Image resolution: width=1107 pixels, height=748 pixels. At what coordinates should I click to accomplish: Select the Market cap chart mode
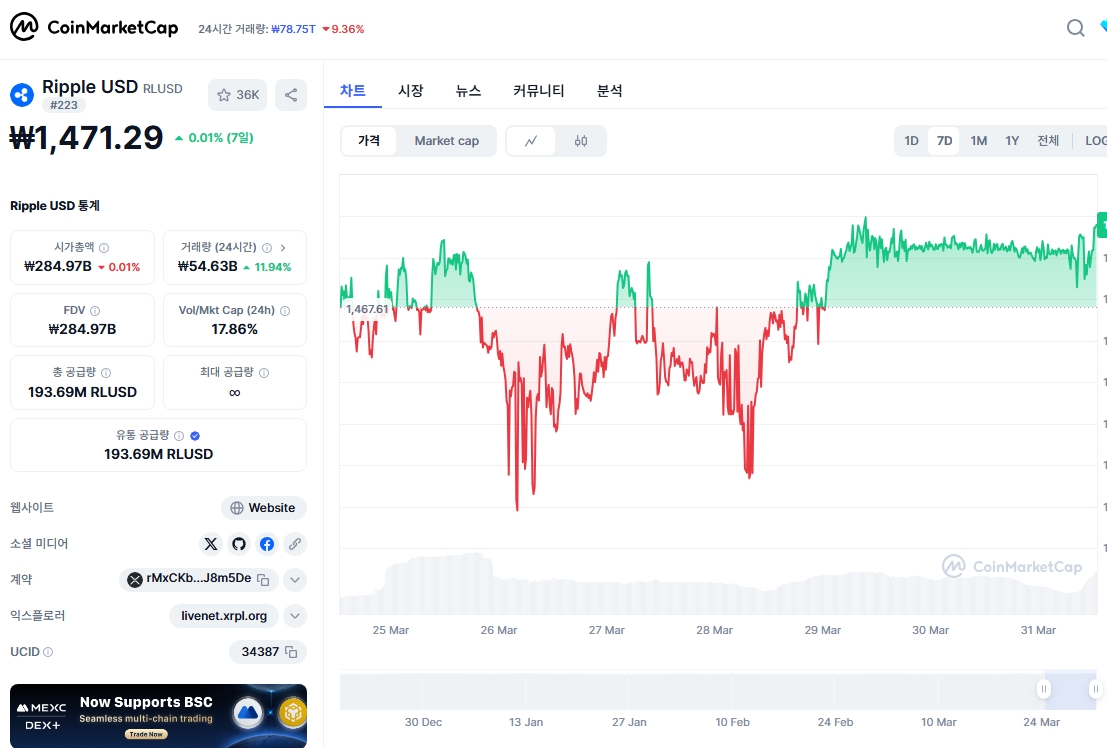coord(446,141)
